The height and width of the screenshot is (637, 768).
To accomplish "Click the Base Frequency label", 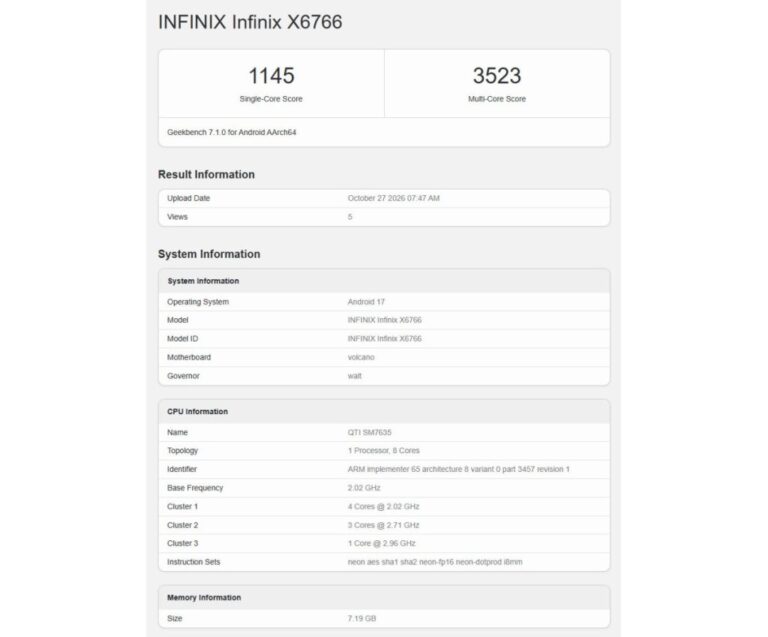I will (195, 488).
